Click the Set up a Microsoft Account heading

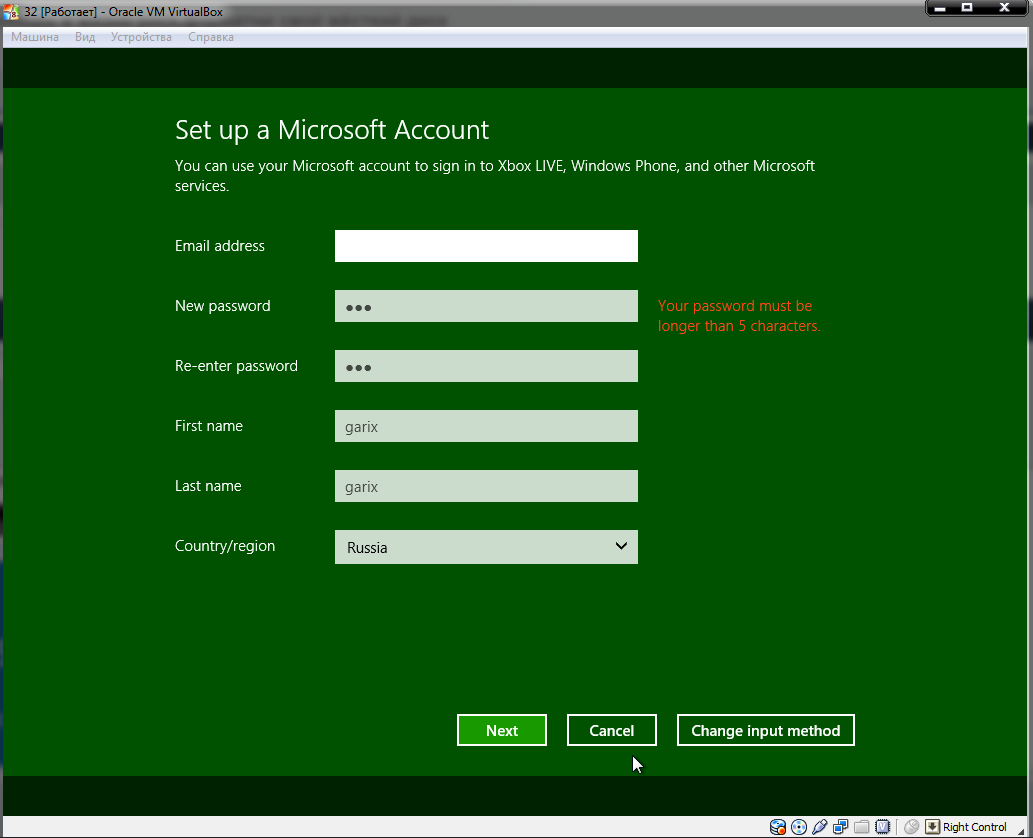point(332,130)
